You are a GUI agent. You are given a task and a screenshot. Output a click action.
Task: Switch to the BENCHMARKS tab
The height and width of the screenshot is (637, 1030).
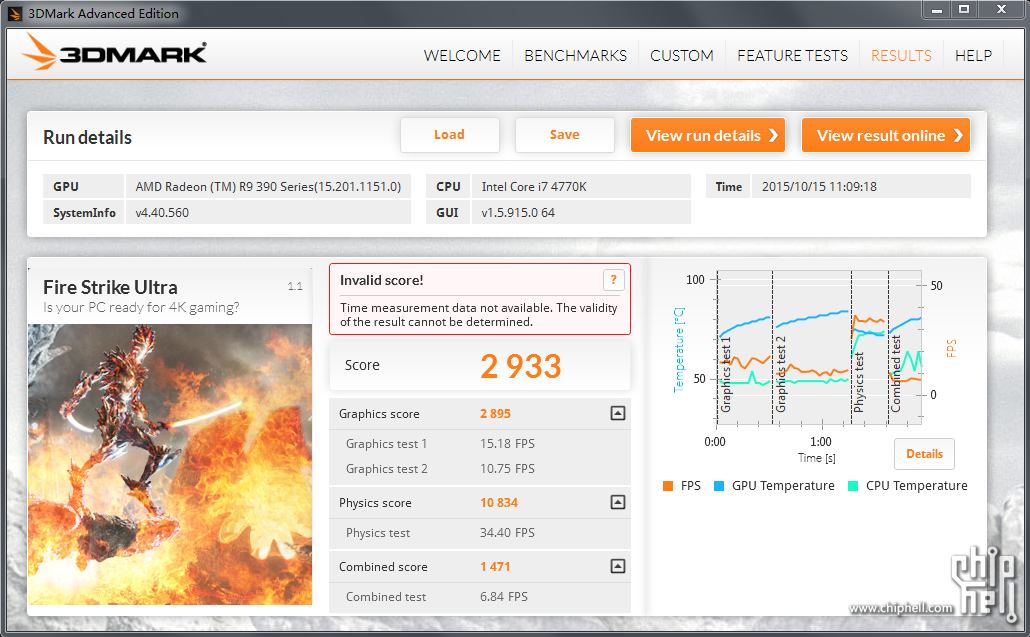pyautogui.click(x=575, y=56)
